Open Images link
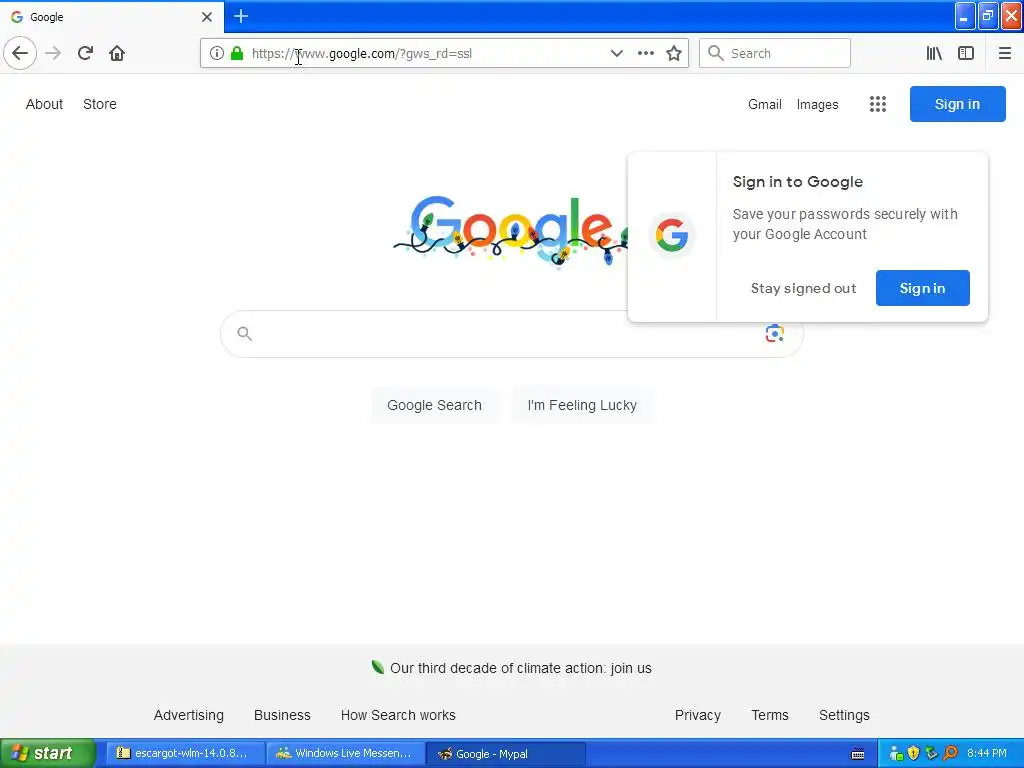This screenshot has width=1024, height=768. click(818, 104)
